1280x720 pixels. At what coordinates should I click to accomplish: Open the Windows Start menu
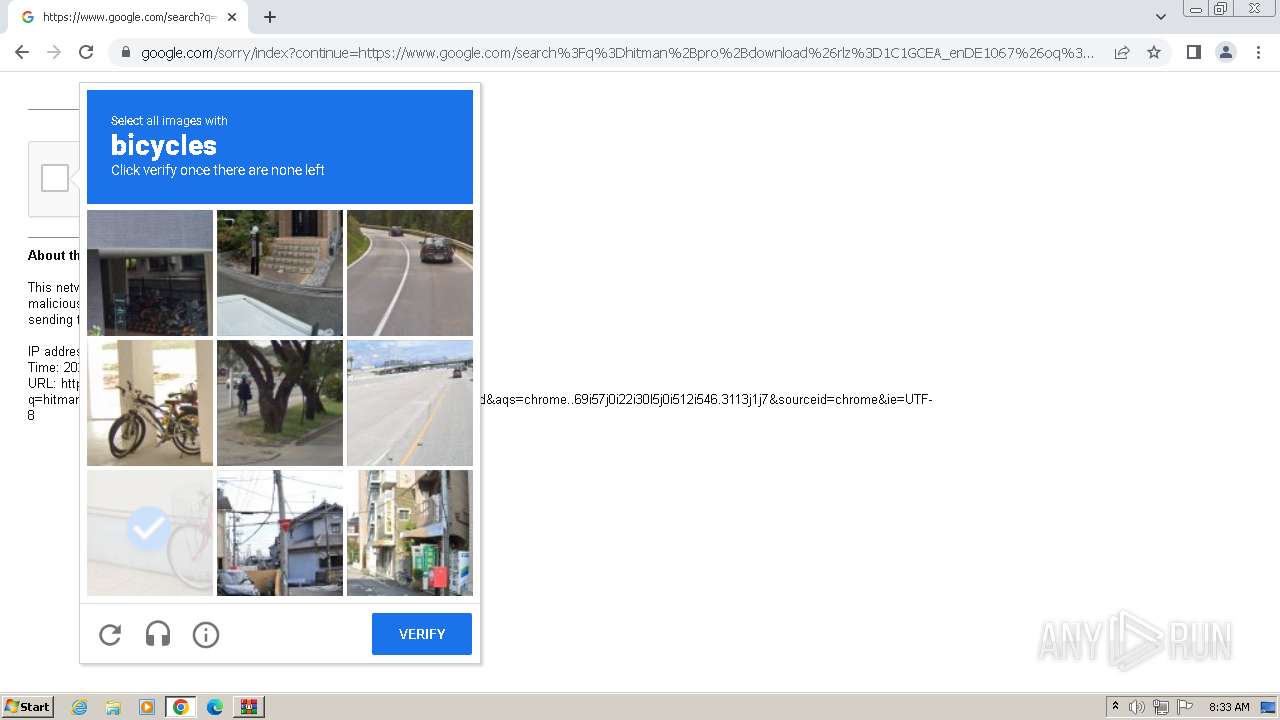click(x=28, y=707)
